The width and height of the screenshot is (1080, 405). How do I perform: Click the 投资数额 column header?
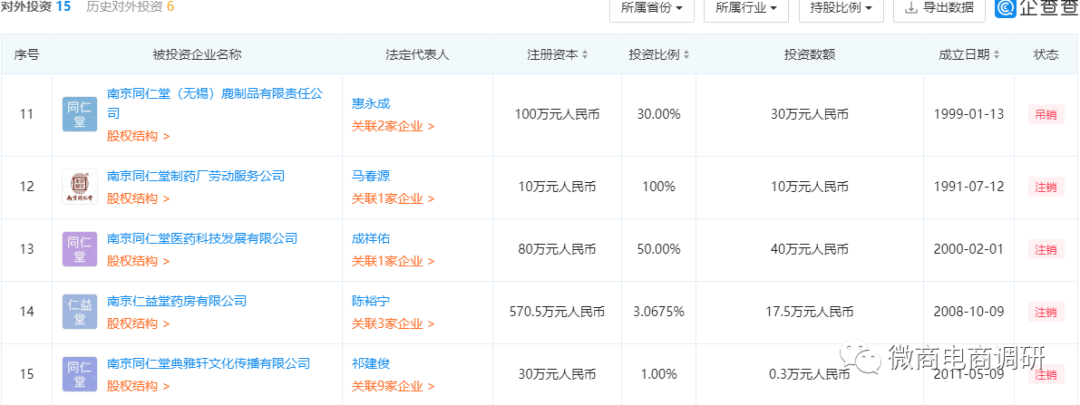(809, 55)
